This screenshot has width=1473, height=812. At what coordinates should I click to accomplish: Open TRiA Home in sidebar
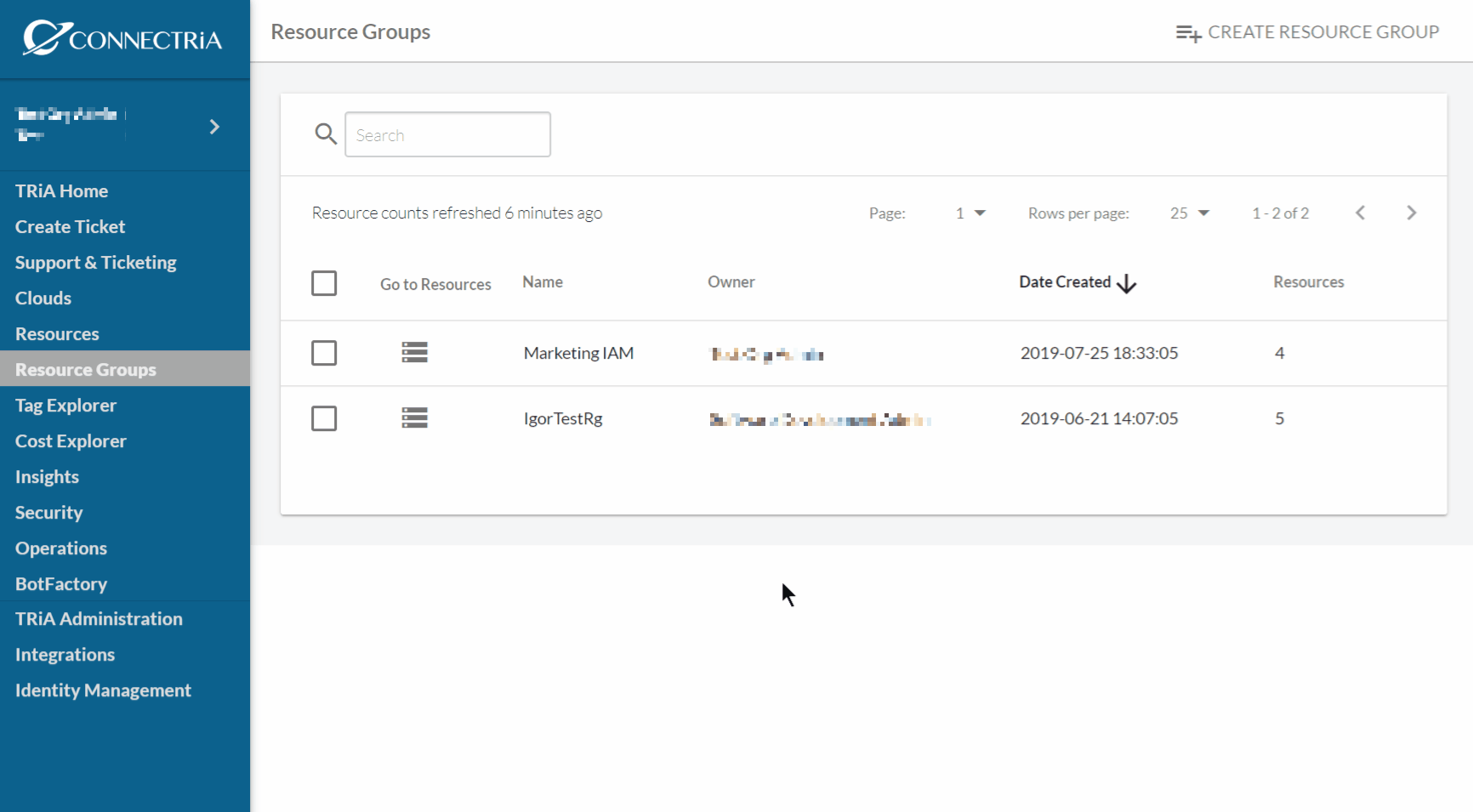[61, 191]
